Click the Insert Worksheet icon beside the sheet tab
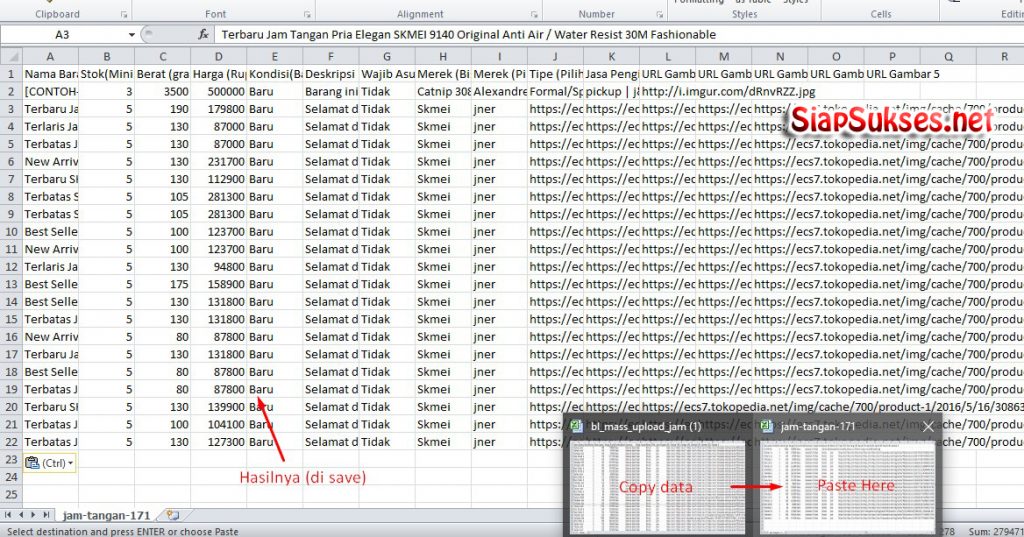 172,515
